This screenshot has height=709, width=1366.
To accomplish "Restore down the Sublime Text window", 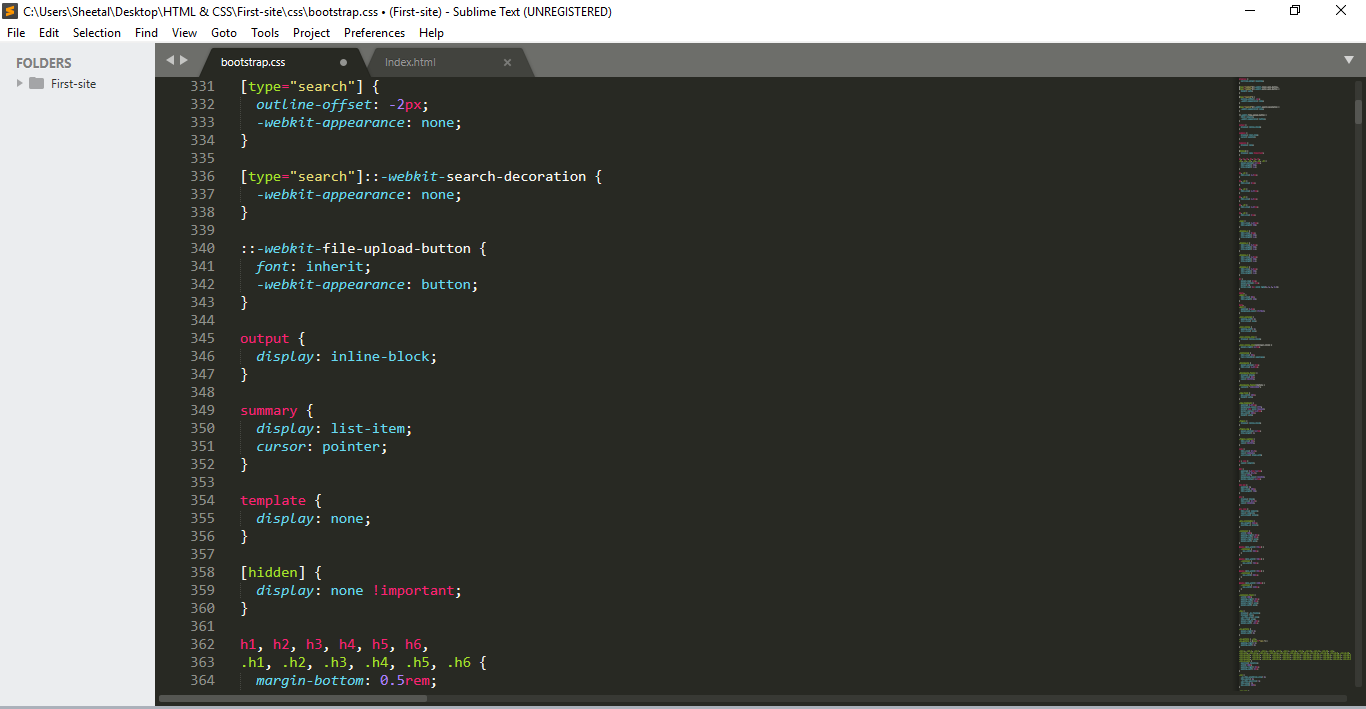I will (x=1295, y=11).
